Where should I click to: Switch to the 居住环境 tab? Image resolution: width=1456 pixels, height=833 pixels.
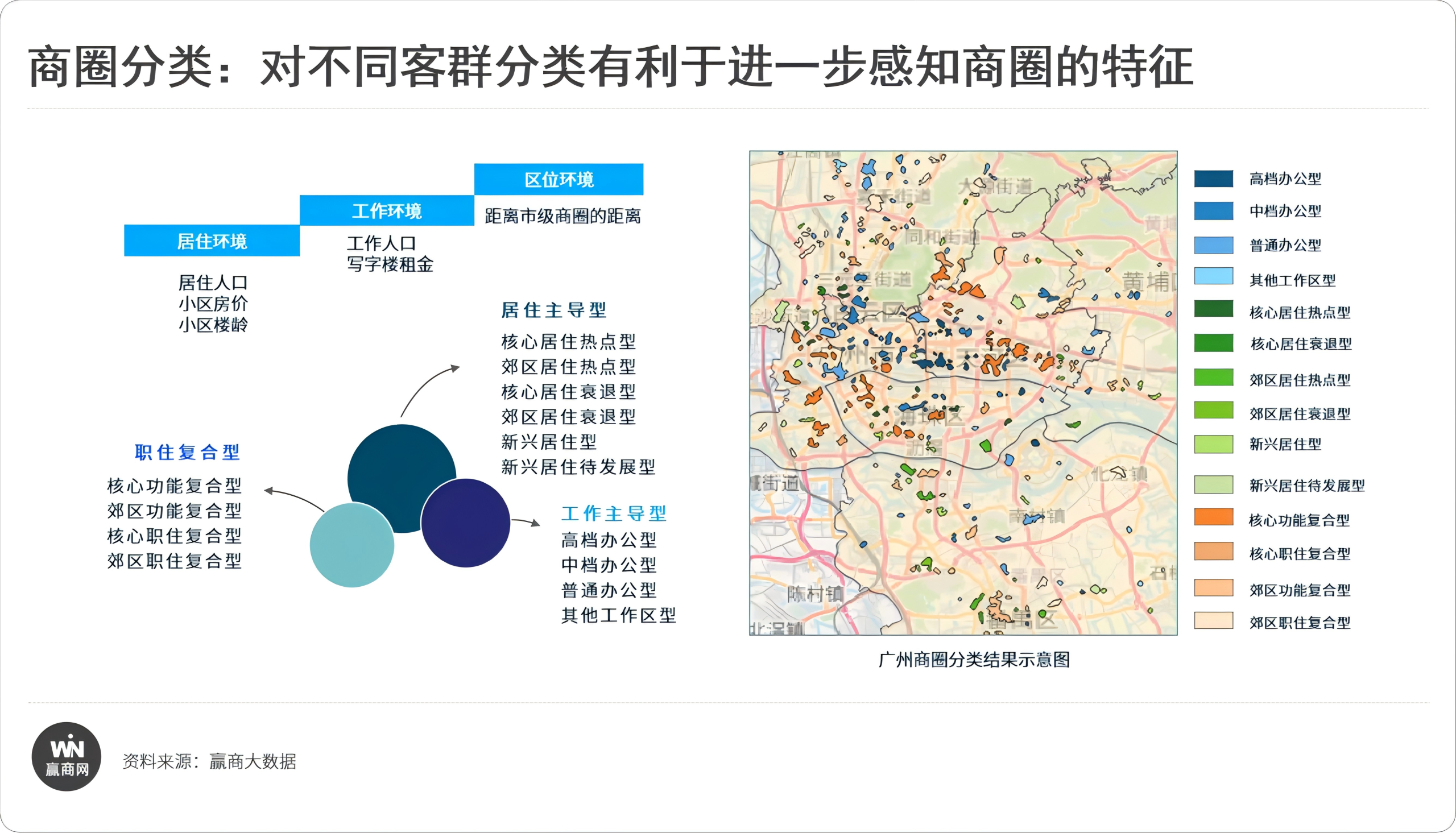click(x=212, y=242)
